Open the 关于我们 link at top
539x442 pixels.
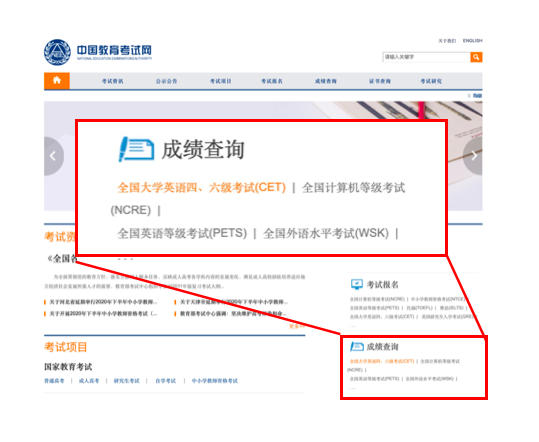447,41
